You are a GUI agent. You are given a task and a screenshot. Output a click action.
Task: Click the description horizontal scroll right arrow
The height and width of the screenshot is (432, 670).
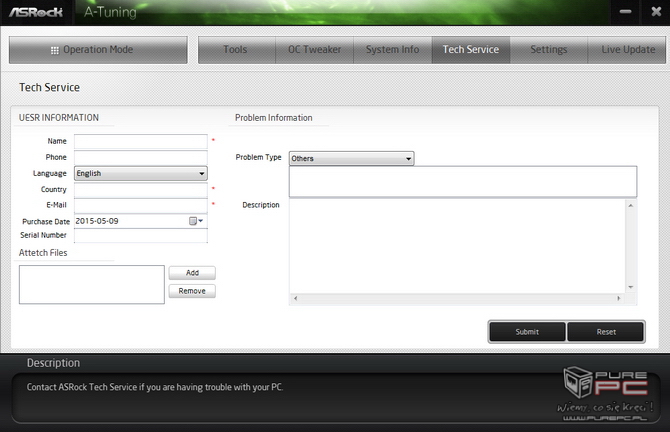pyautogui.click(x=619, y=298)
